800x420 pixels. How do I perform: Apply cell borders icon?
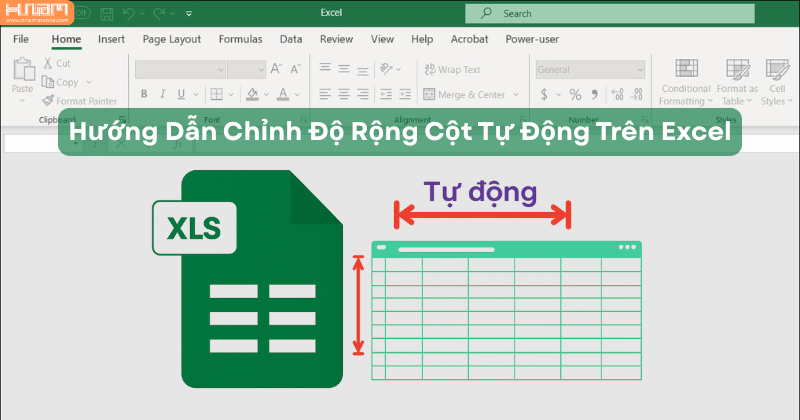[217, 94]
